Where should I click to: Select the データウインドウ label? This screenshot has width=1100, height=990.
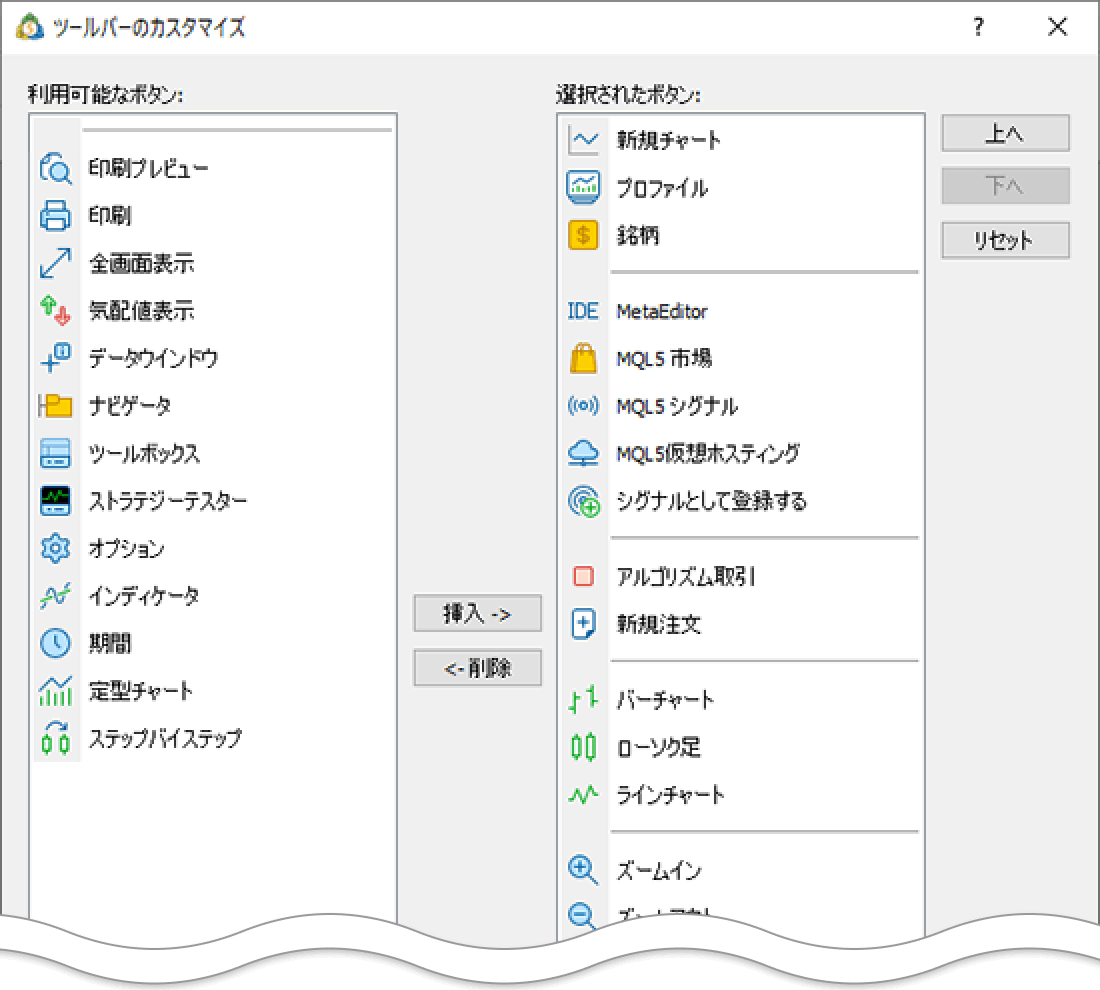point(154,358)
